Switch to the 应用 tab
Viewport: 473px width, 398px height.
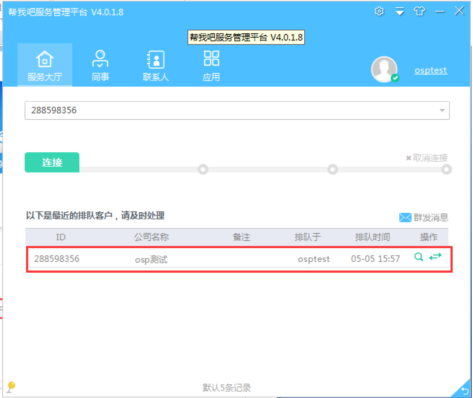[x=211, y=66]
